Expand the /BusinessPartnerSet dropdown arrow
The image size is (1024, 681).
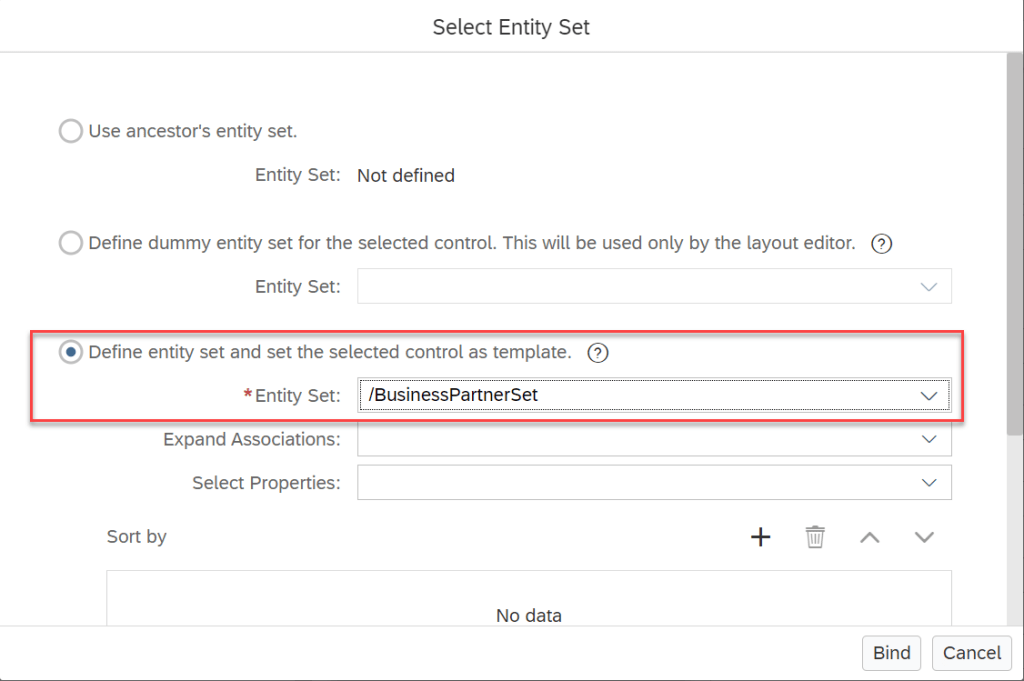929,395
